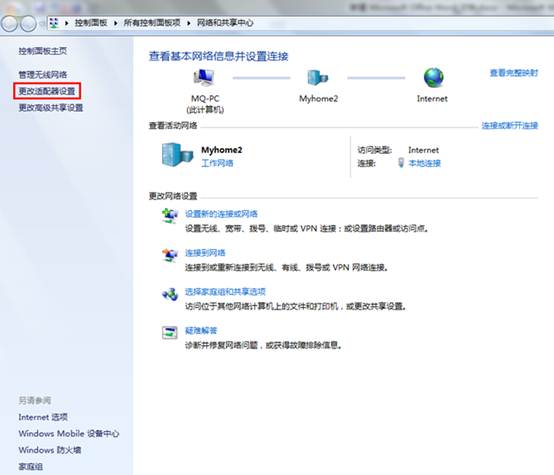This screenshot has height=475, width=554.
Task: Click the 工作网络 network type link
Action: coord(217,163)
